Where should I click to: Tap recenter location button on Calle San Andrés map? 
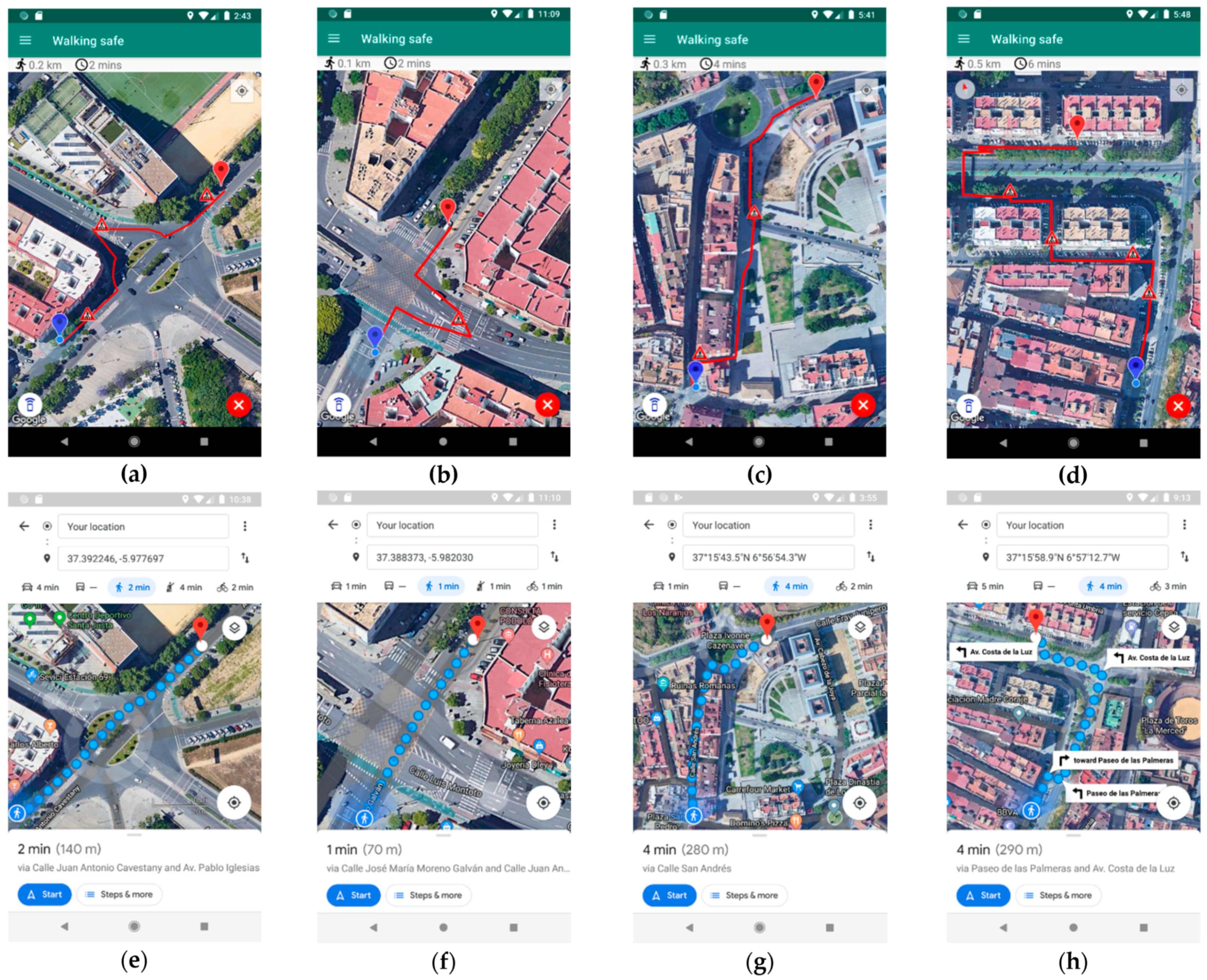[x=859, y=803]
